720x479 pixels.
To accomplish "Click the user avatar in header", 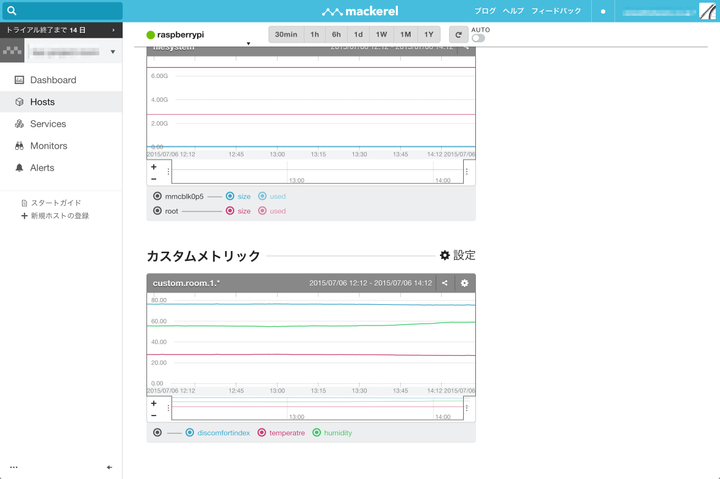I will pos(707,11).
